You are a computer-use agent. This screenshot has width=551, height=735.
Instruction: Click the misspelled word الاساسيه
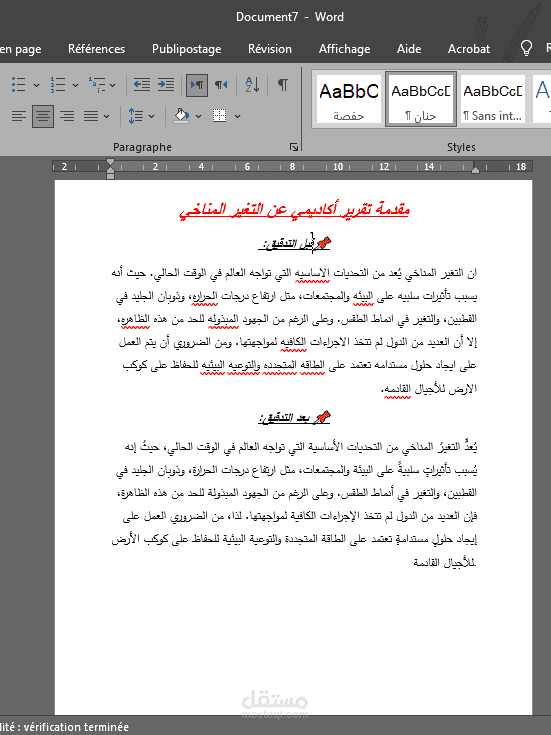312,273
